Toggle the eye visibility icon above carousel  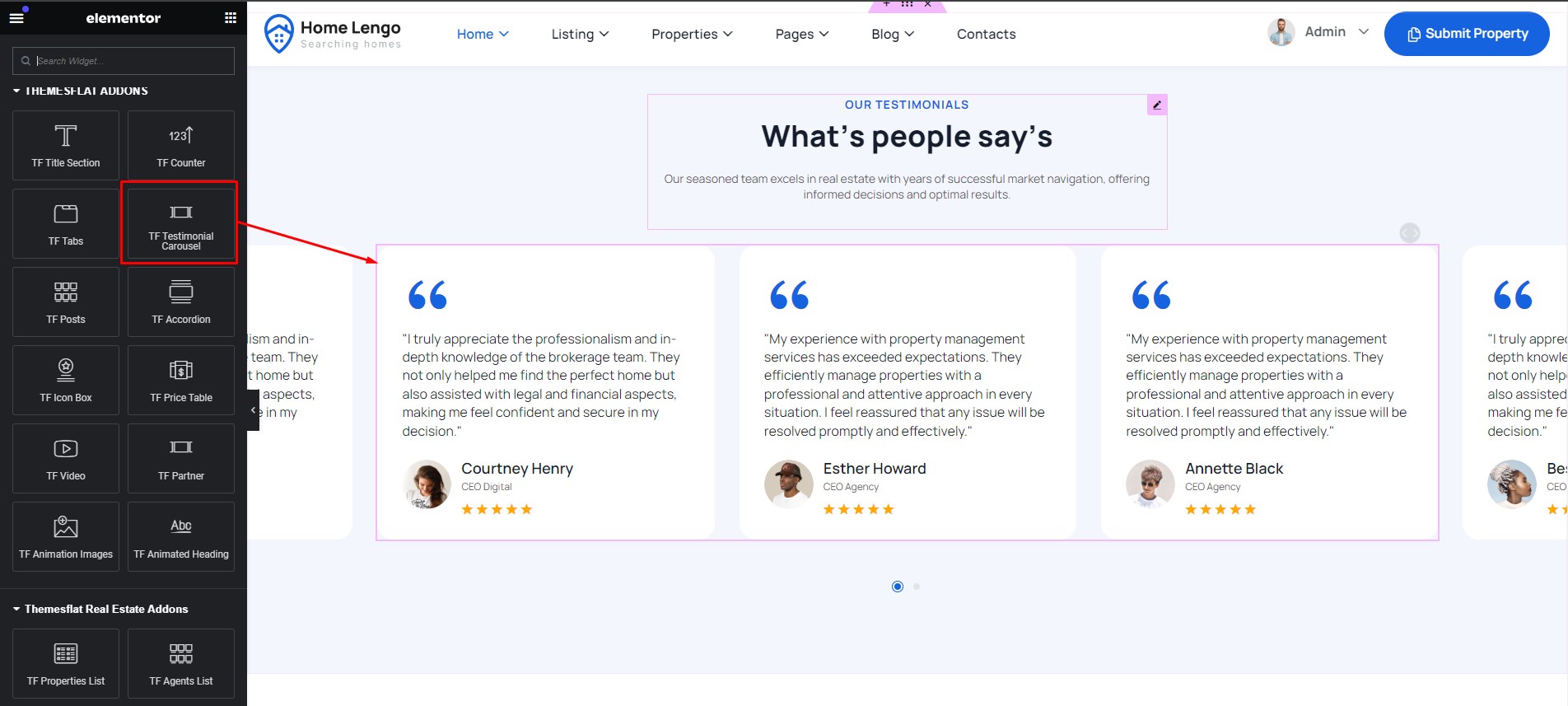click(1410, 233)
